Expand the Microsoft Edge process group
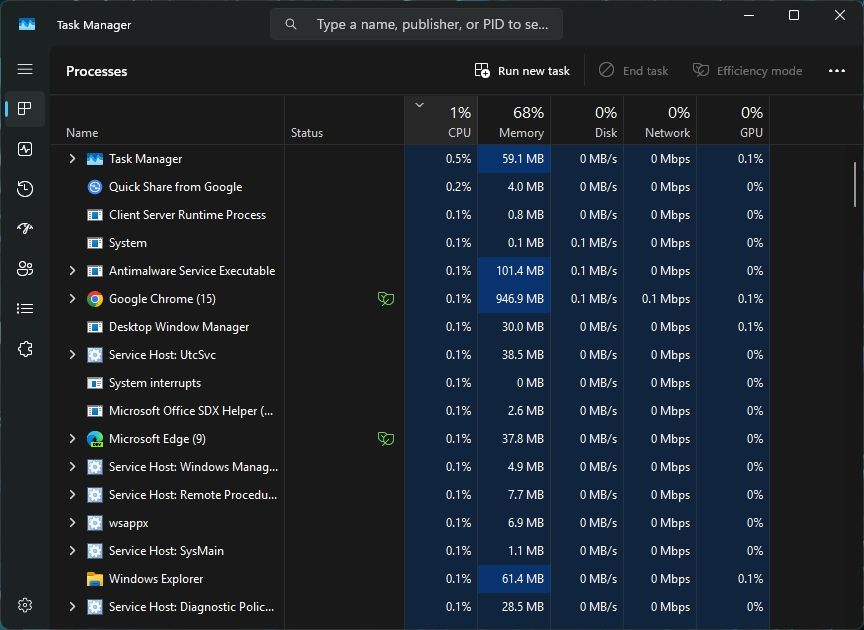Viewport: 864px width, 630px height. (x=72, y=439)
